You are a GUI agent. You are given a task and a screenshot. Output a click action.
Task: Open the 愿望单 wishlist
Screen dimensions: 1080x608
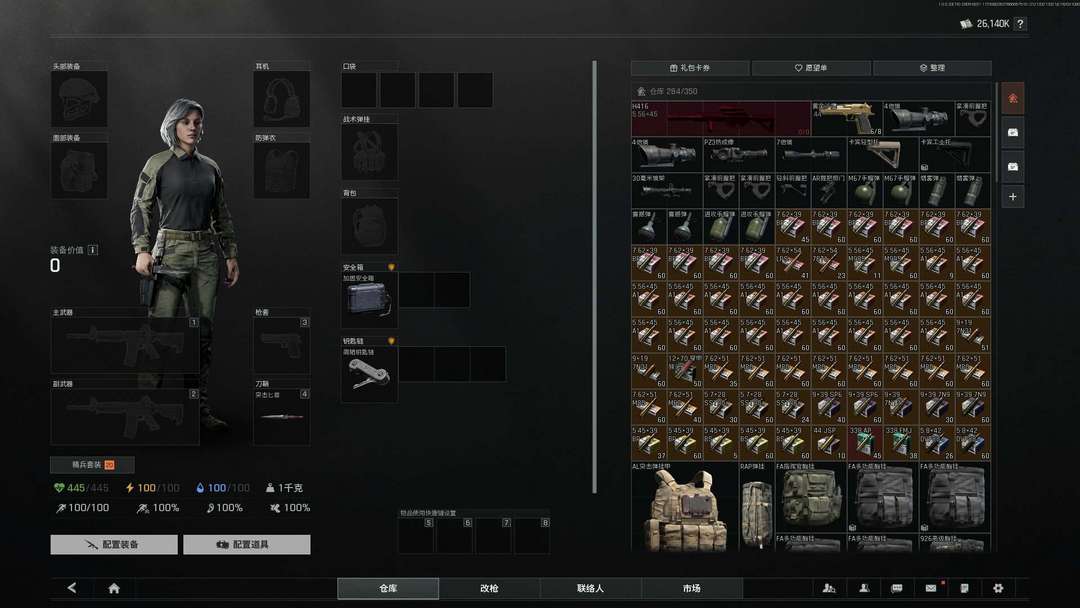coord(811,67)
